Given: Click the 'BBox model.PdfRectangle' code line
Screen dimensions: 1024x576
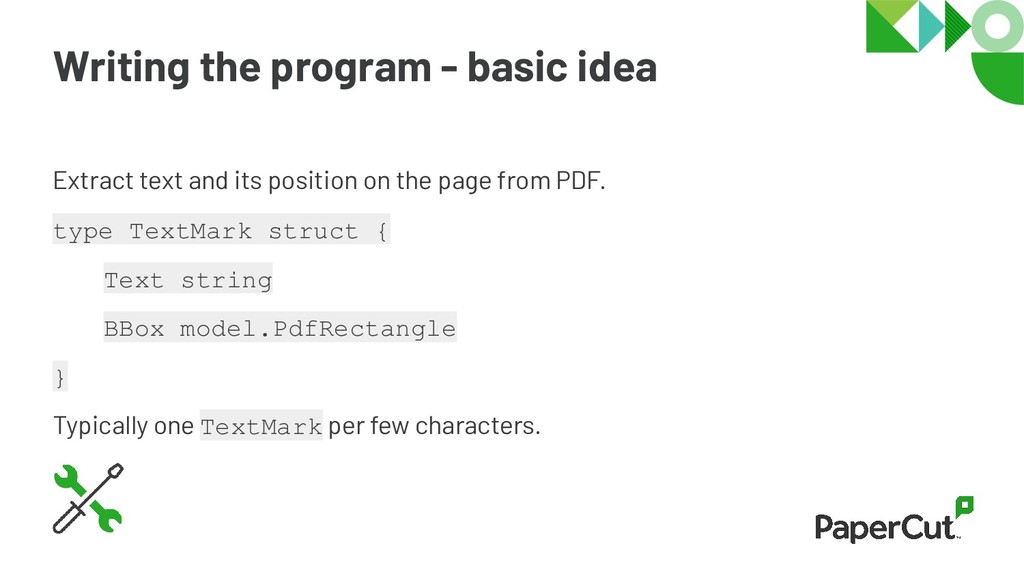Looking at the screenshot, I should click(x=280, y=328).
